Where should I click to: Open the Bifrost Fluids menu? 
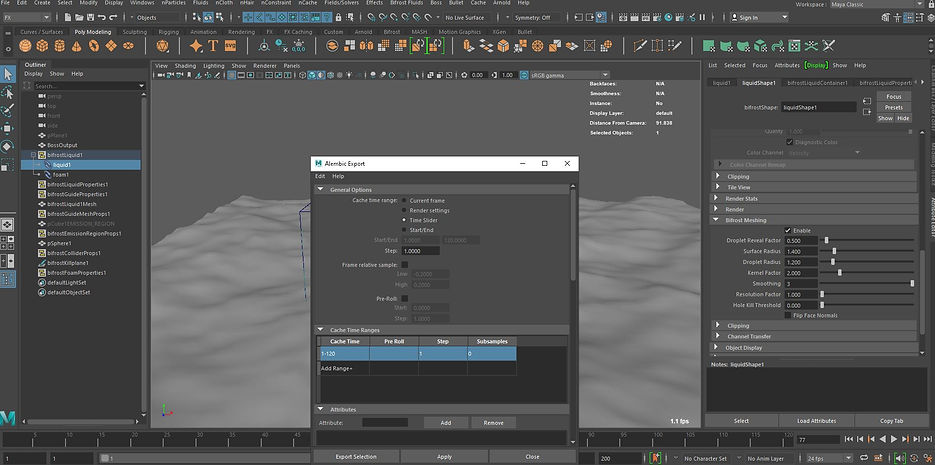click(x=406, y=3)
